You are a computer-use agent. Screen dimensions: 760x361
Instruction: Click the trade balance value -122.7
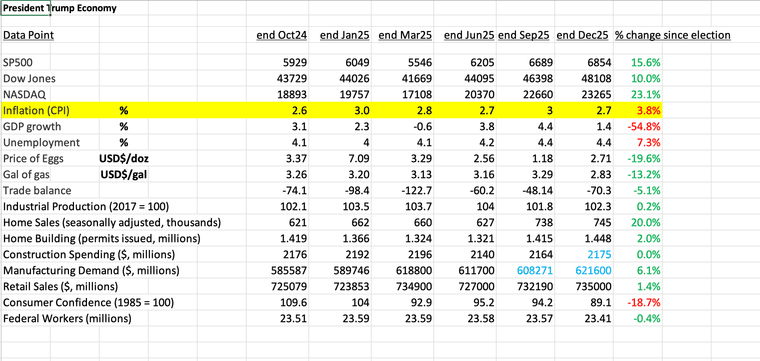pos(418,190)
